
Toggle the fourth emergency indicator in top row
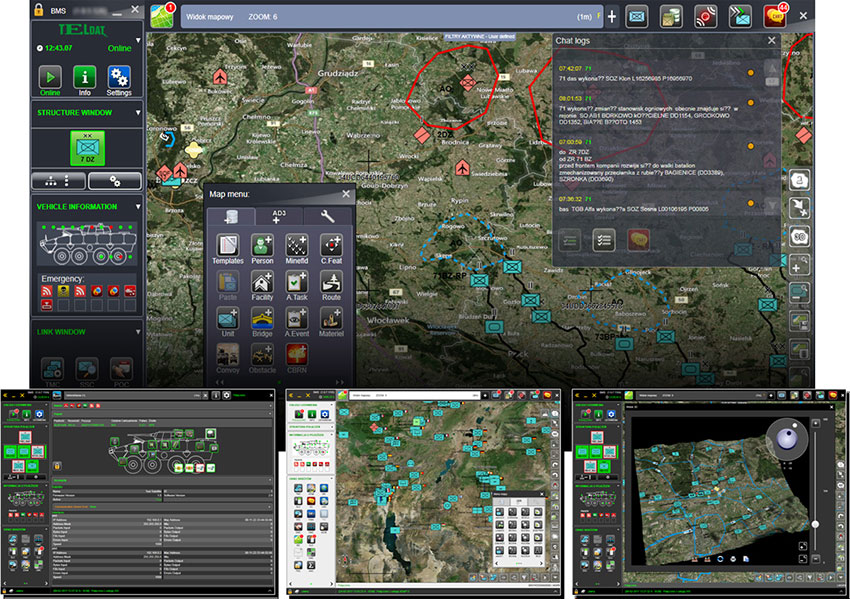coord(96,291)
